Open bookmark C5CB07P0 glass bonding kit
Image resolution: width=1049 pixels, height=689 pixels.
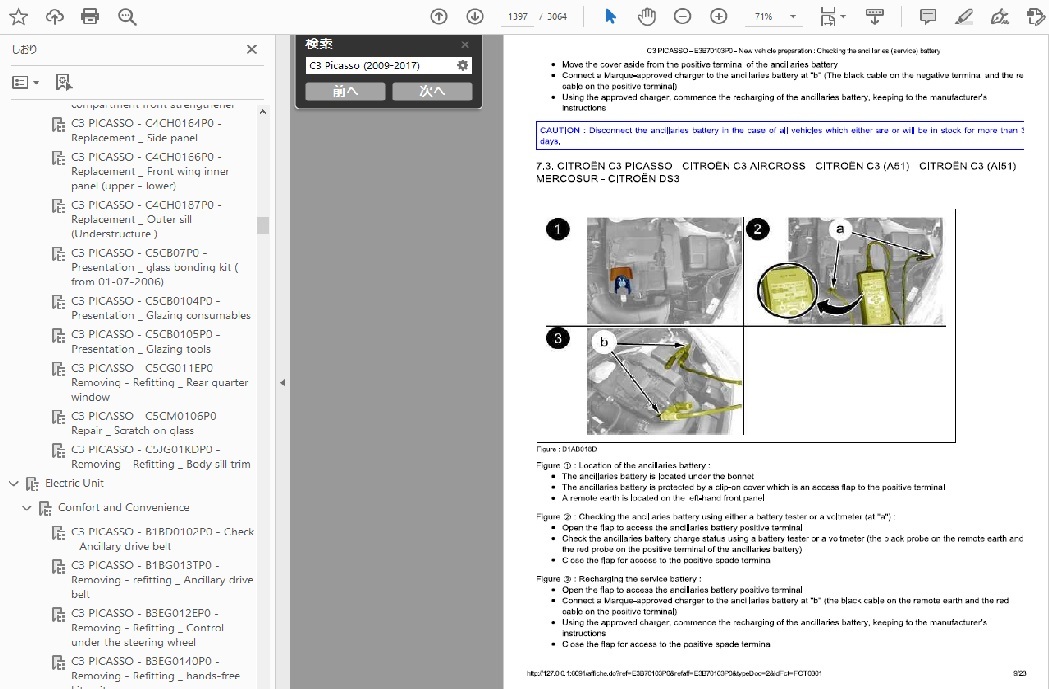[155, 267]
